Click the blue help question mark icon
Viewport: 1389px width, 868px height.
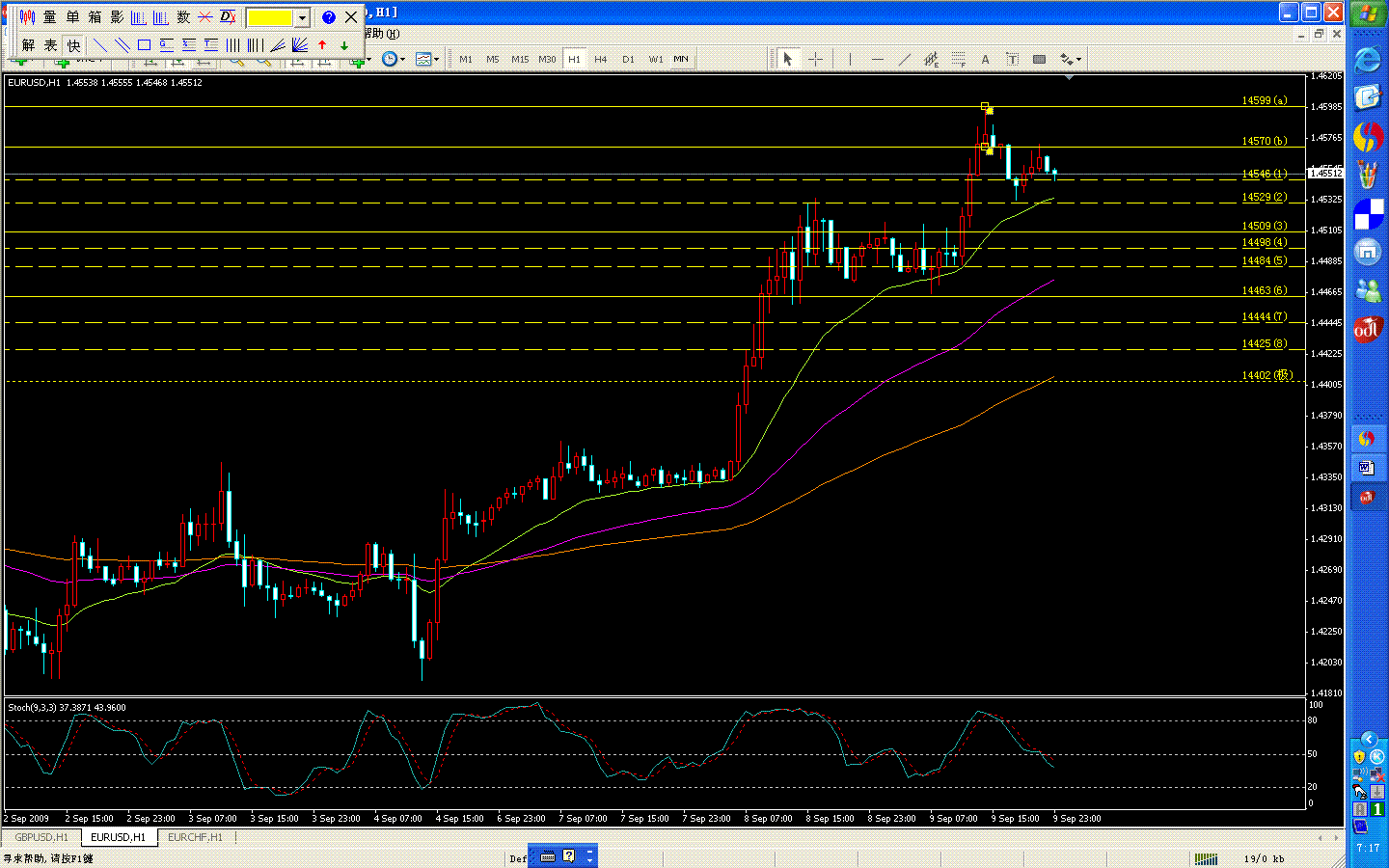coord(328,17)
